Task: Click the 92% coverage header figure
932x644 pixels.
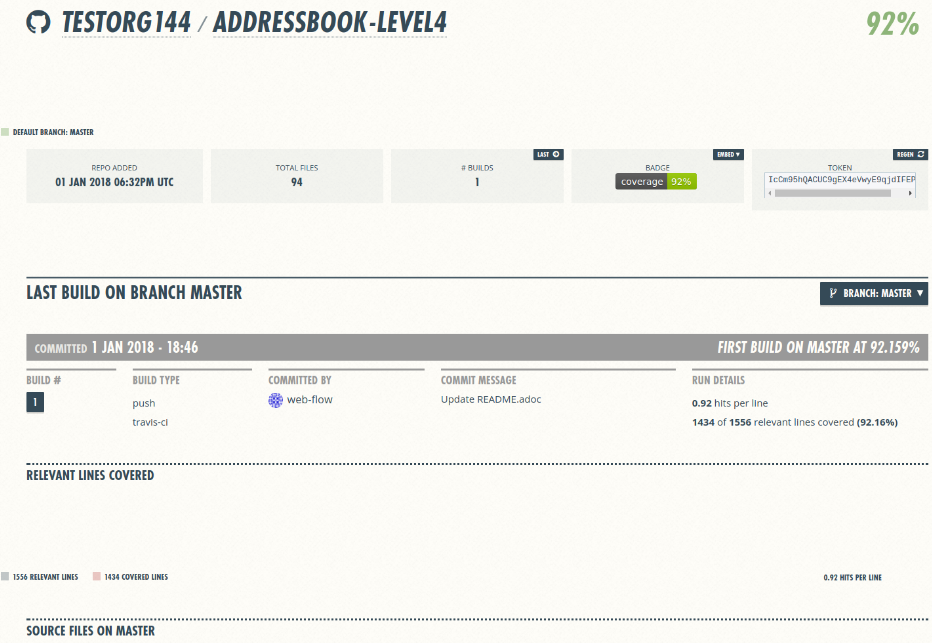Action: [892, 25]
